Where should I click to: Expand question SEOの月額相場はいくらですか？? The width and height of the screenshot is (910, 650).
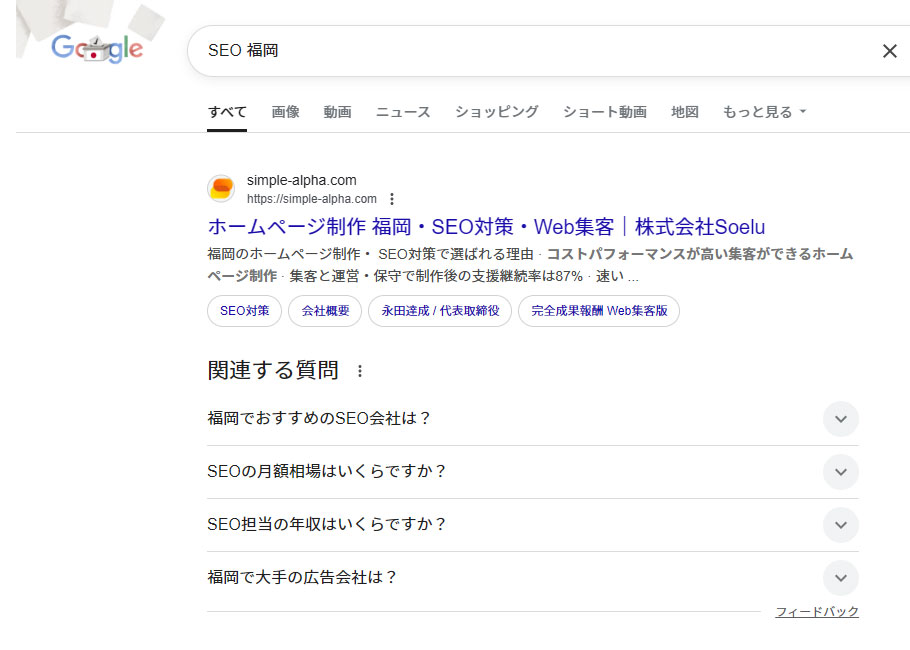tap(533, 472)
